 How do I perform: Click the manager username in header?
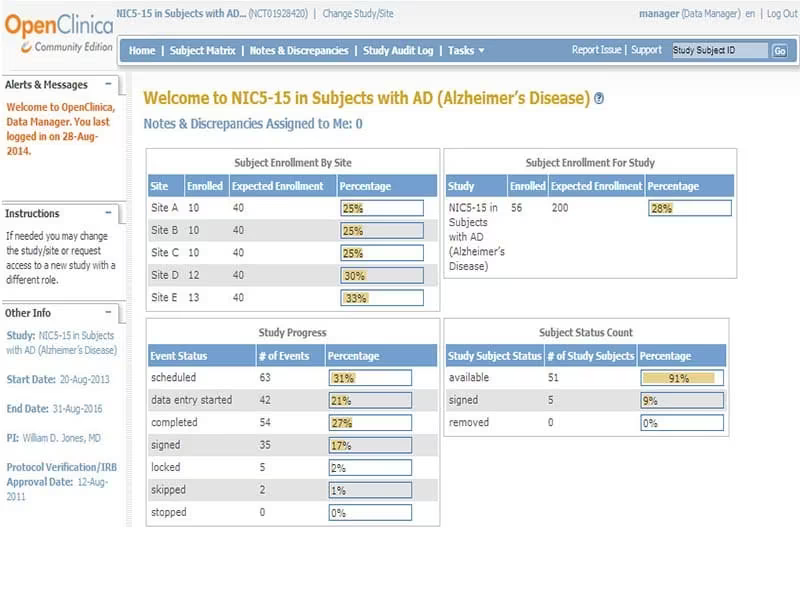tap(659, 14)
